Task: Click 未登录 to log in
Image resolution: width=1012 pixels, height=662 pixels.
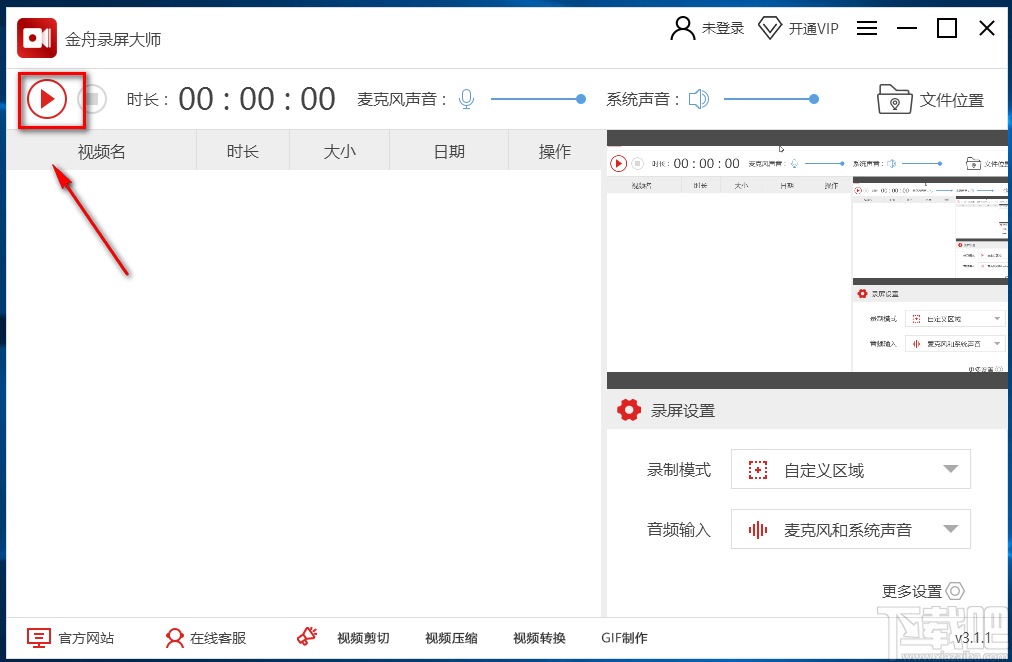Action: click(x=723, y=28)
